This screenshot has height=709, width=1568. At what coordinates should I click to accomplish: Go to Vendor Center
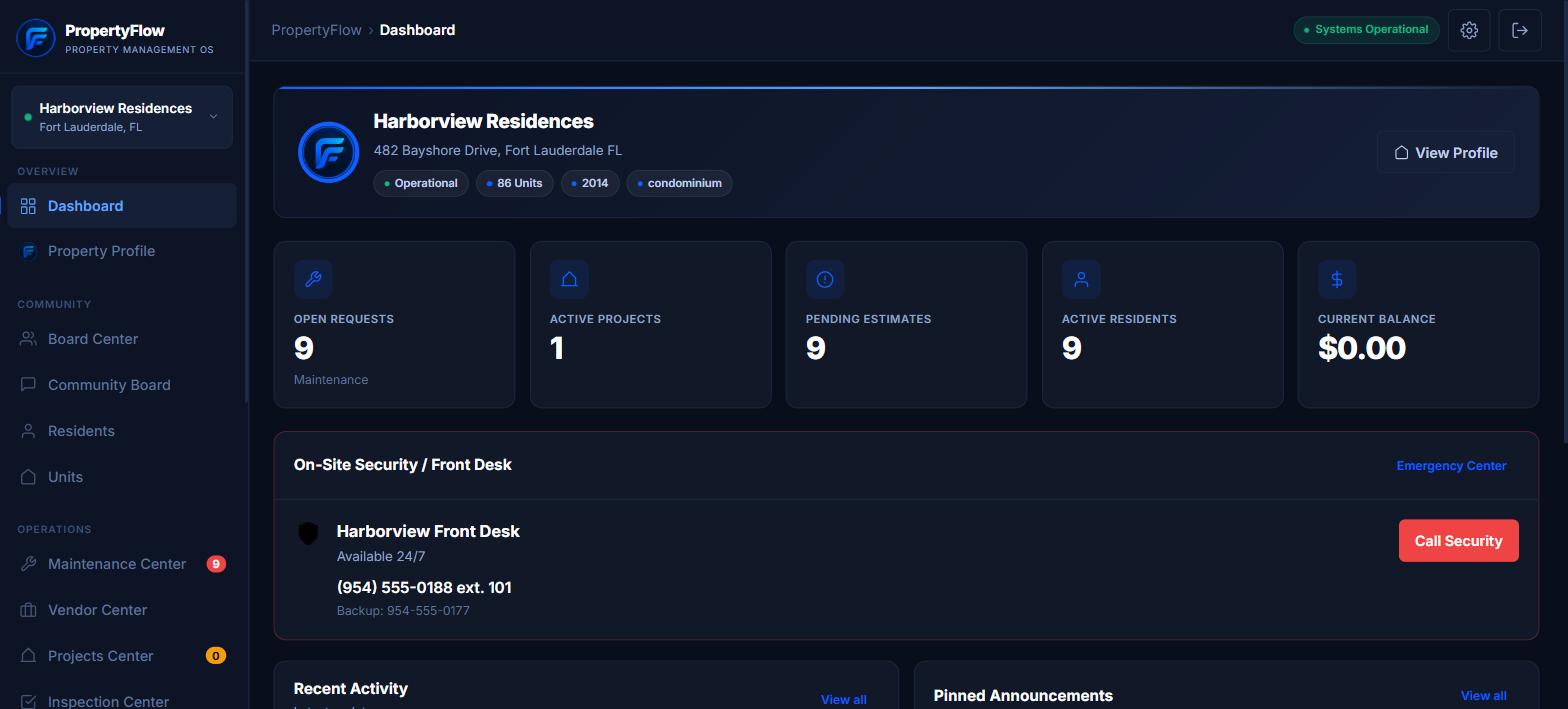tap(122, 610)
